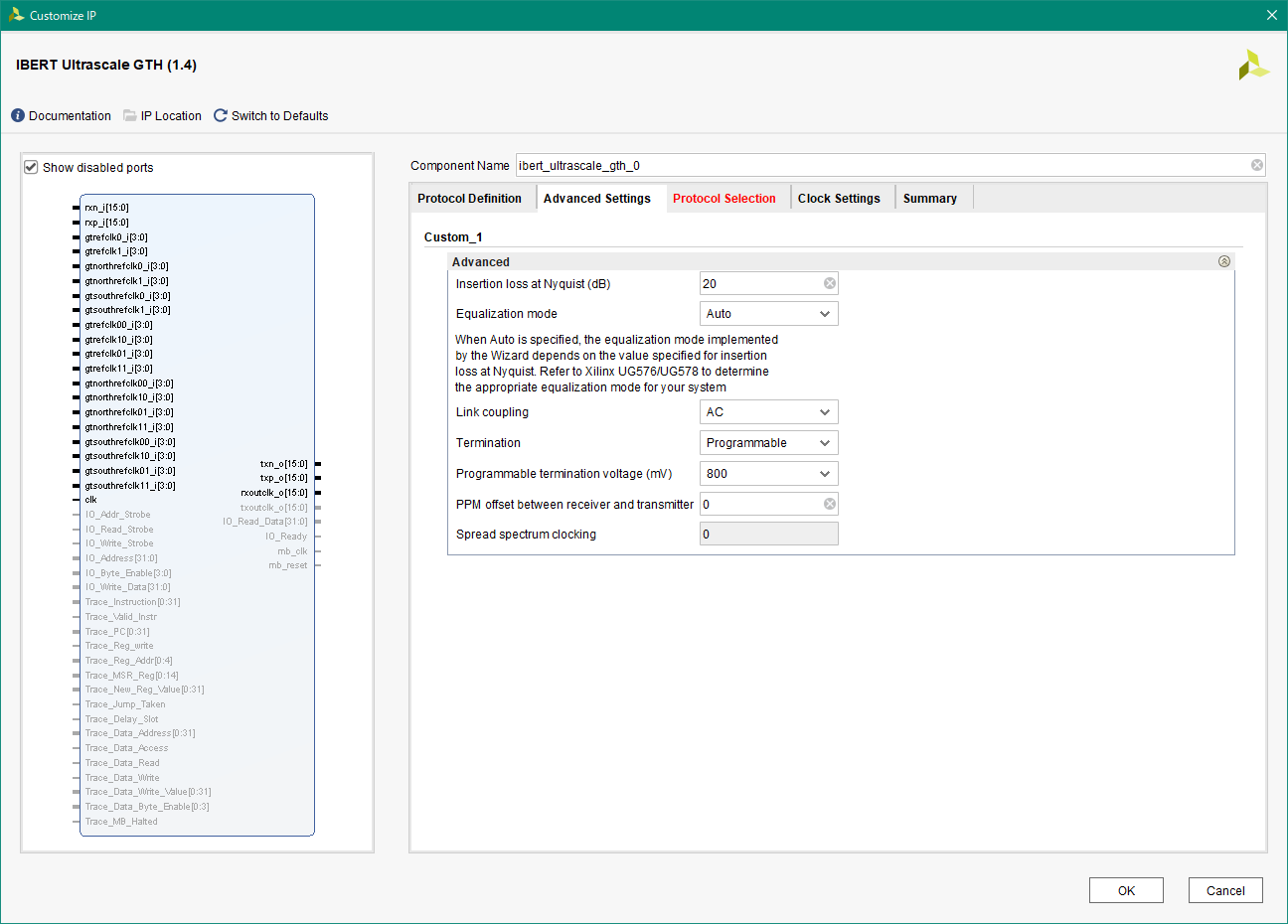The width and height of the screenshot is (1288, 924).
Task: Select the rxn_i[15:0] port label
Action: 106,208
